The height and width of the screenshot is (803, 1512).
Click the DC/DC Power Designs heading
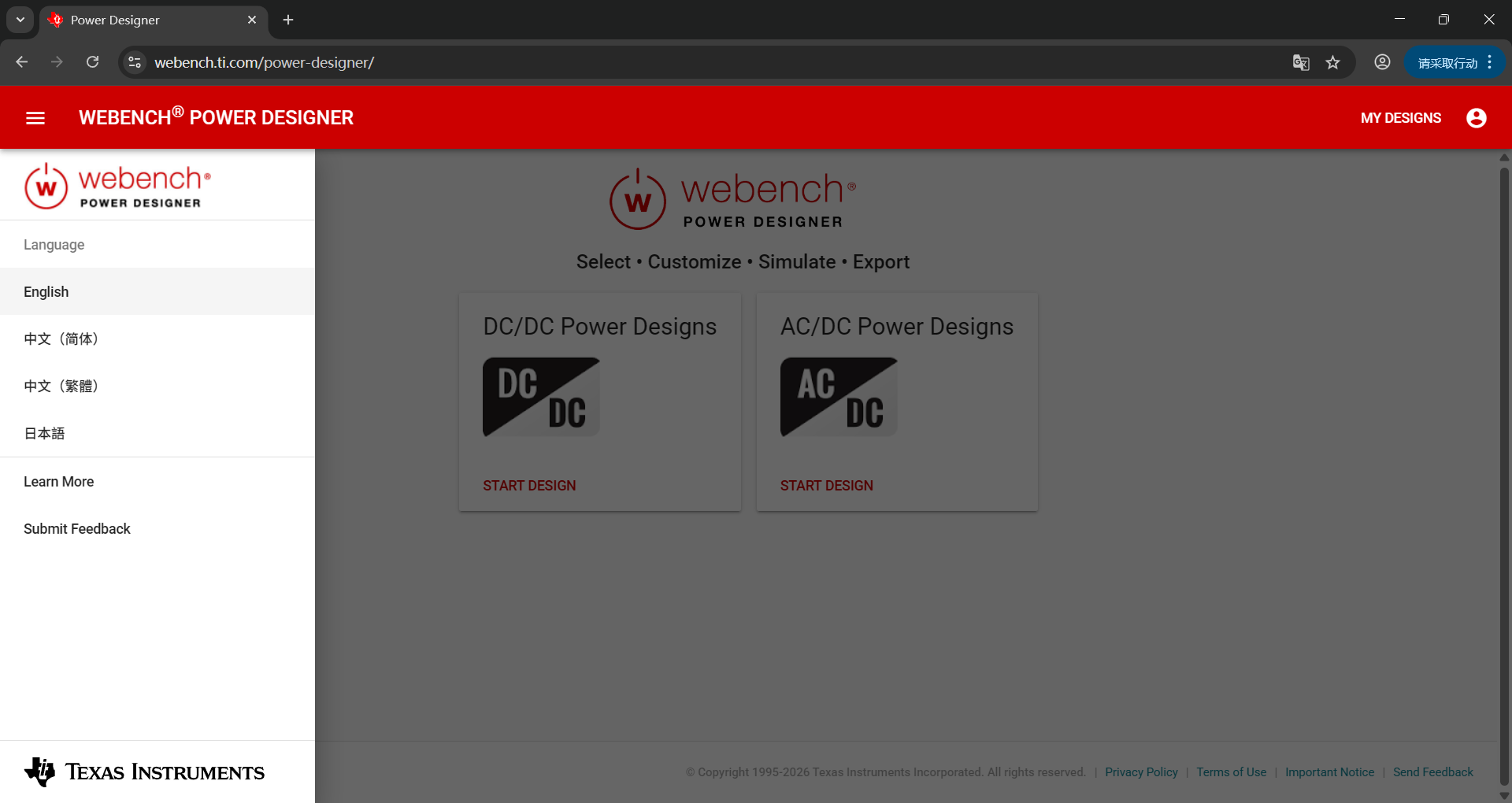click(x=600, y=327)
